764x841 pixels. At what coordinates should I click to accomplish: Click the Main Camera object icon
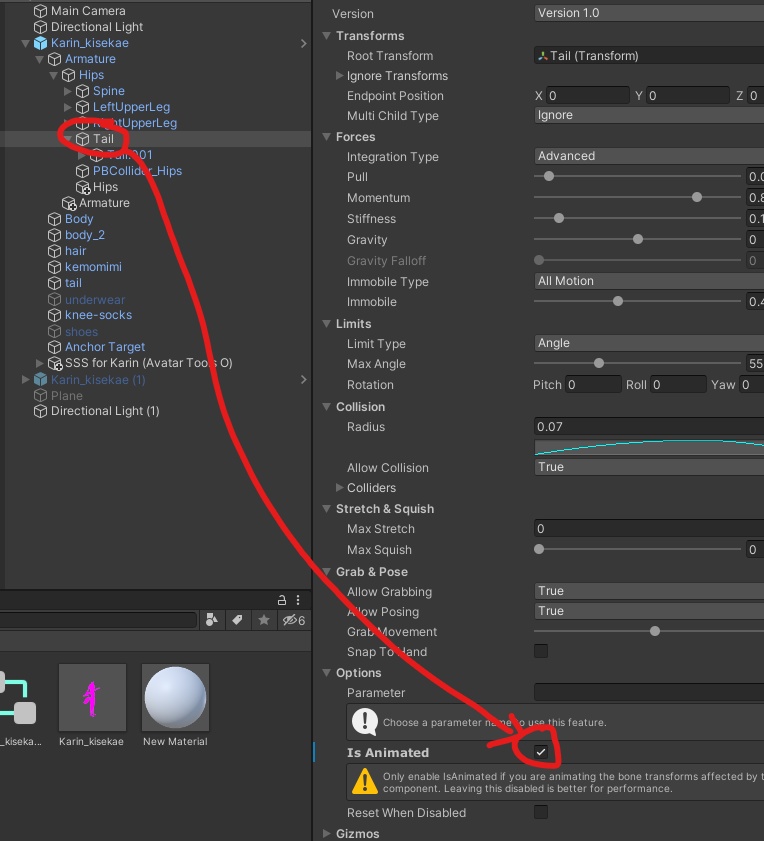click(41, 11)
